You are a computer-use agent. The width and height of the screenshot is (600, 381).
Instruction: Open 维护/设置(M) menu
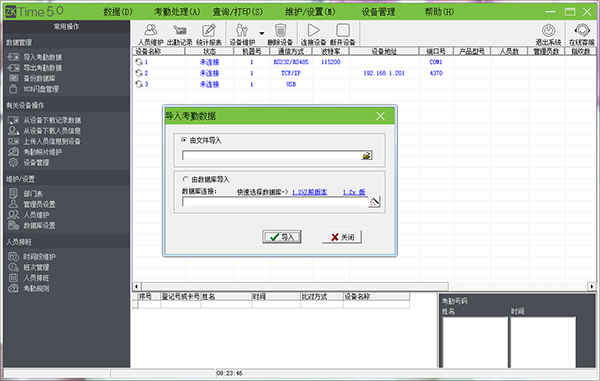pos(310,12)
